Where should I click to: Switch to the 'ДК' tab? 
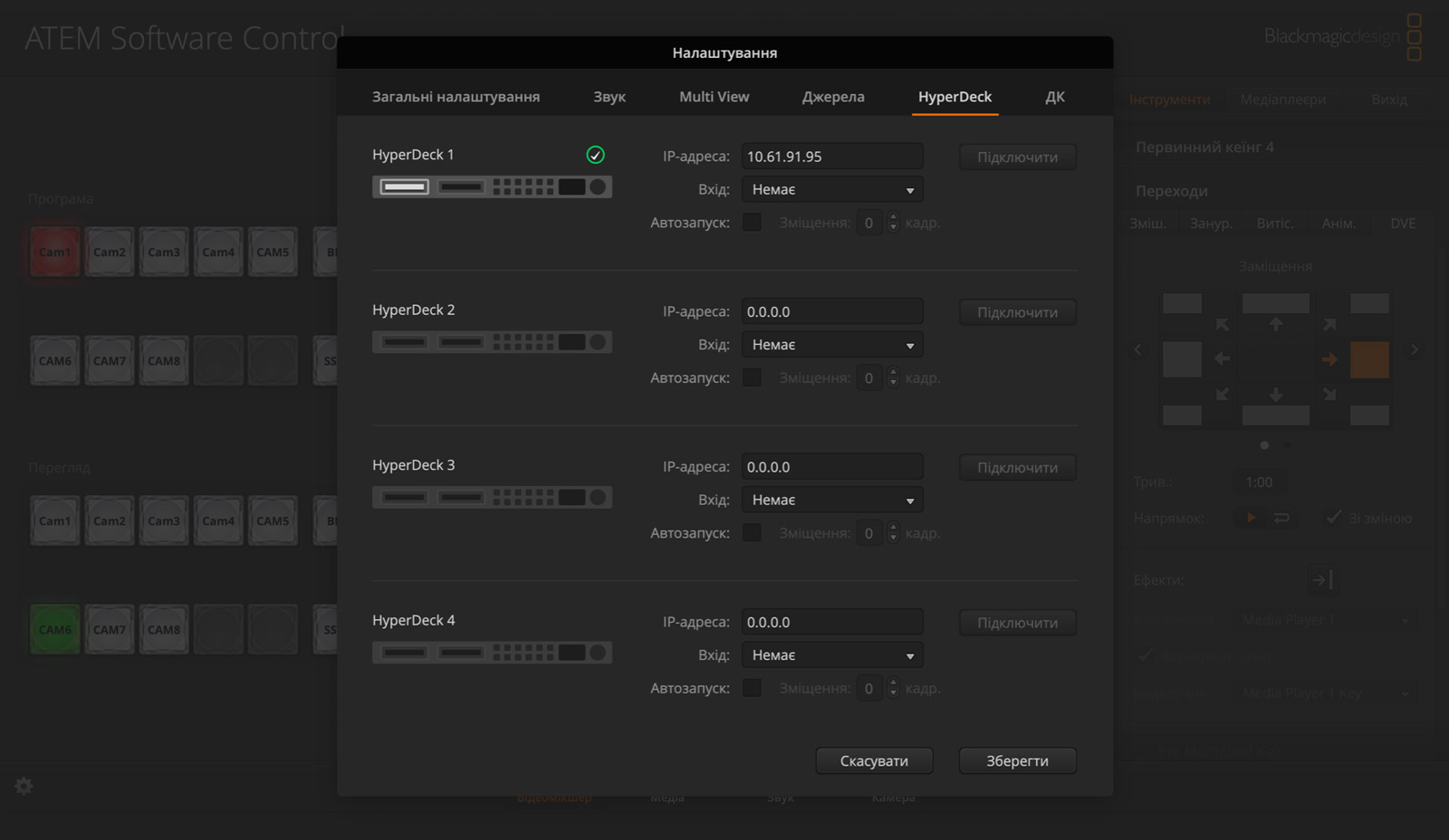tap(1055, 97)
